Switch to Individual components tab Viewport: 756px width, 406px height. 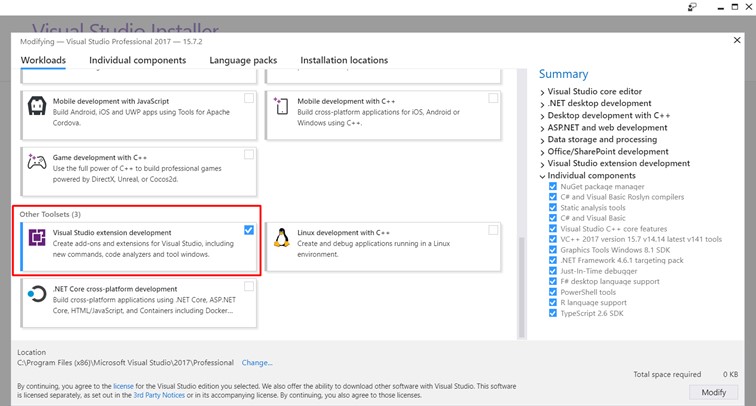137,60
